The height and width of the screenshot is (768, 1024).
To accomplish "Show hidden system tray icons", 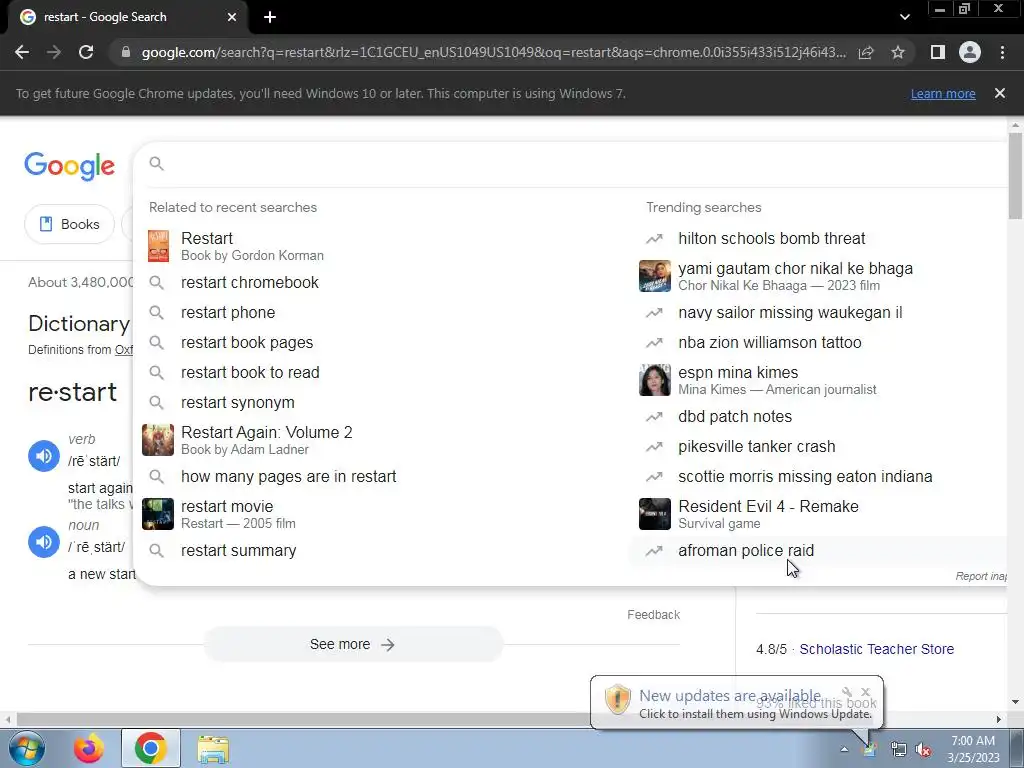I will click(x=844, y=750).
